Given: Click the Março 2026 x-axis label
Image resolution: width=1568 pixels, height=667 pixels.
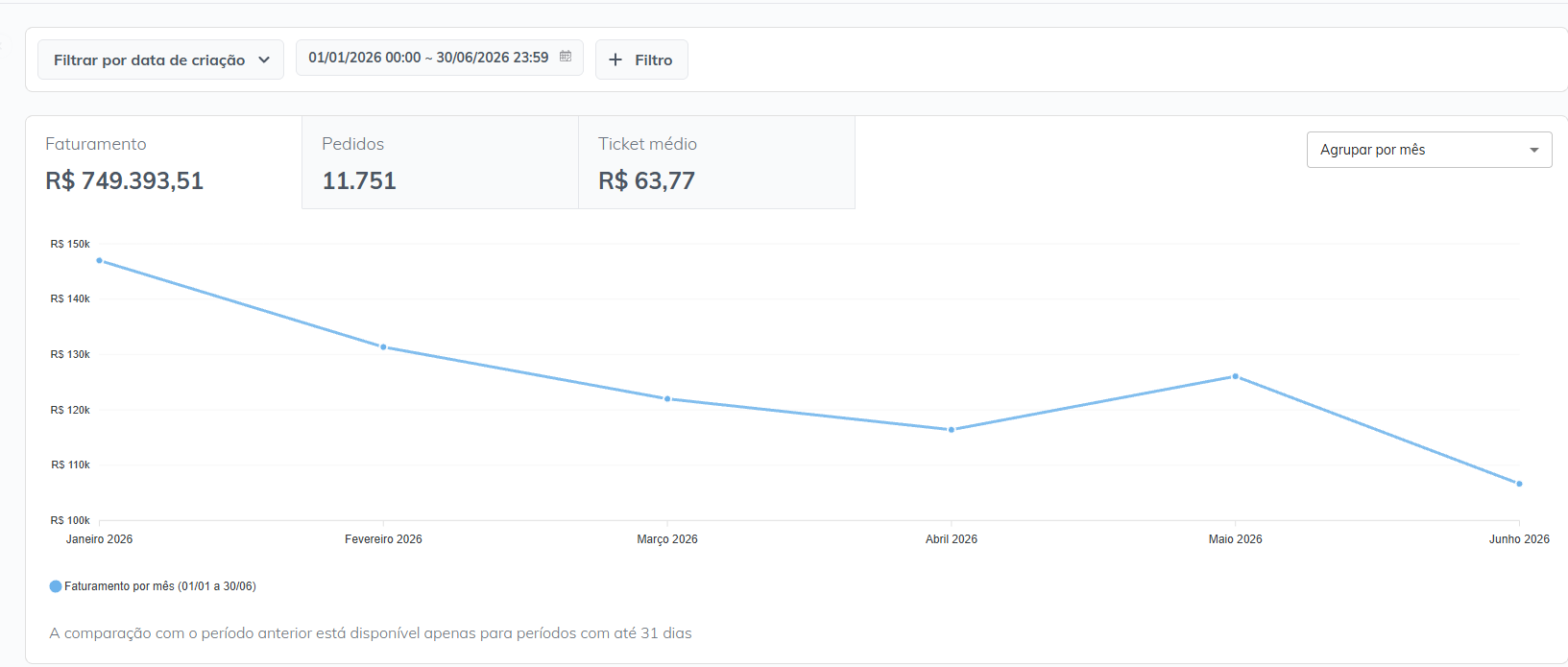Looking at the screenshot, I should click(x=667, y=539).
